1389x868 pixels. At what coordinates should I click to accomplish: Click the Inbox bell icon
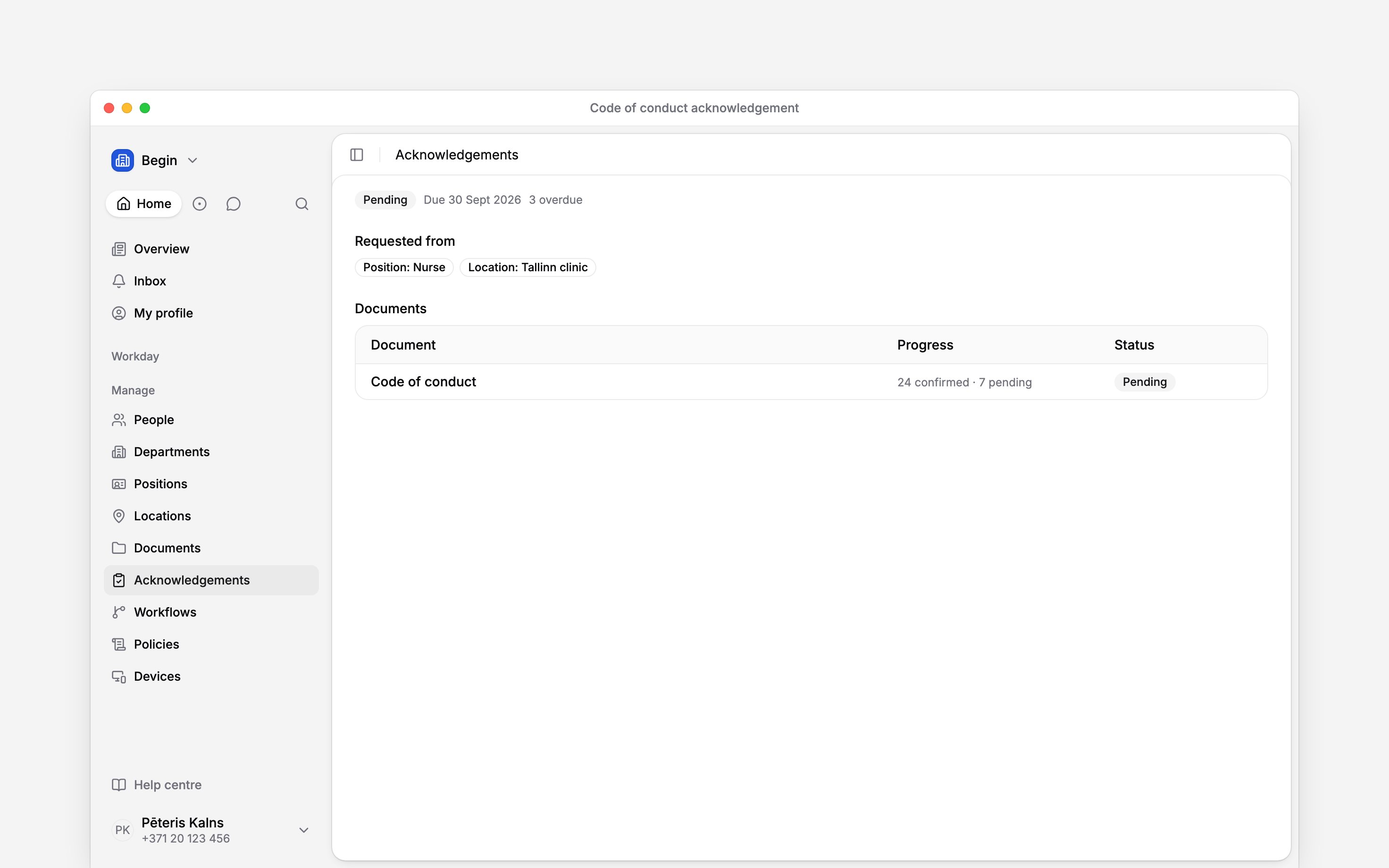pos(119,281)
